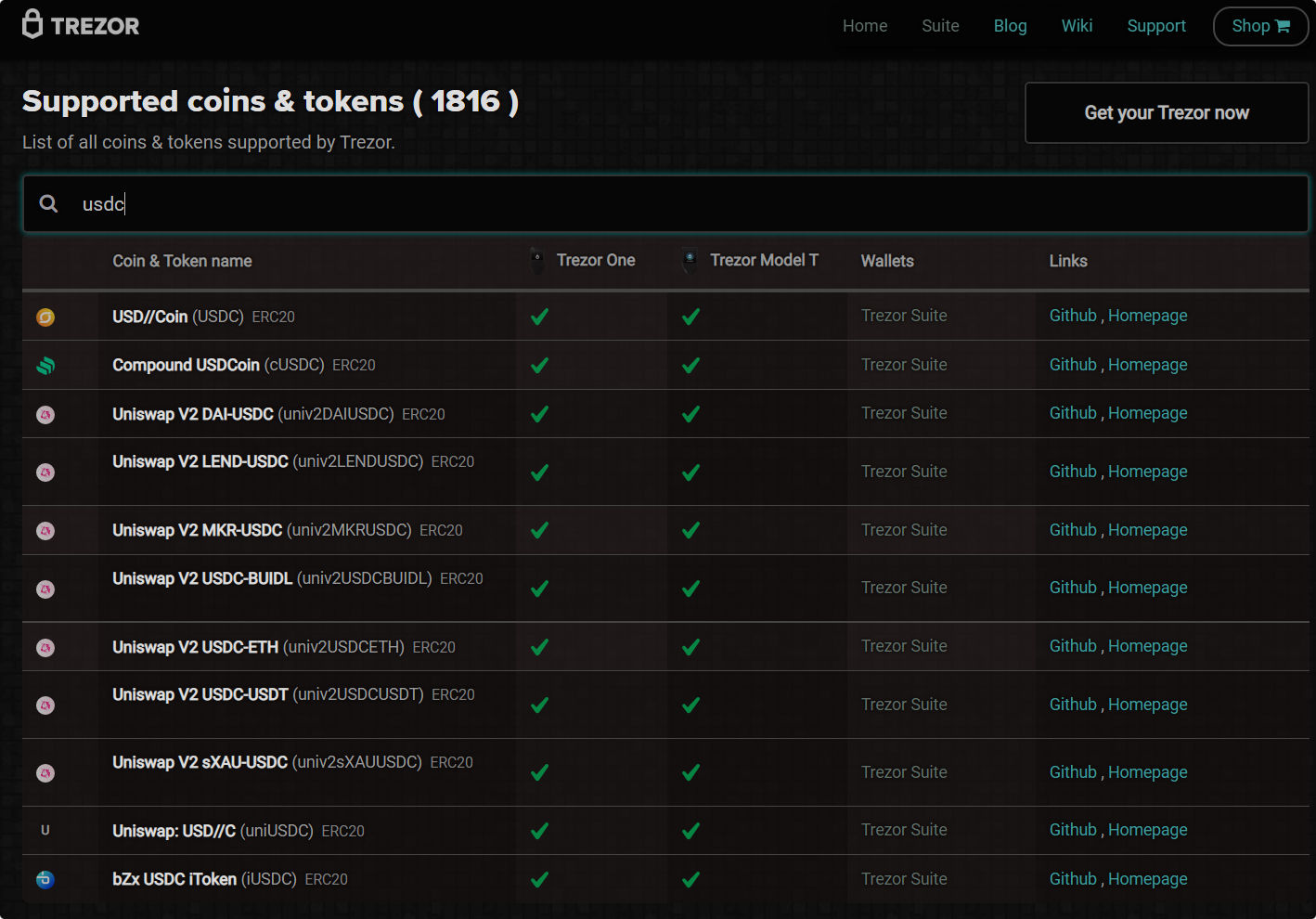
Task: Open Github link for Uniswap: USD//C
Action: 1073,830
